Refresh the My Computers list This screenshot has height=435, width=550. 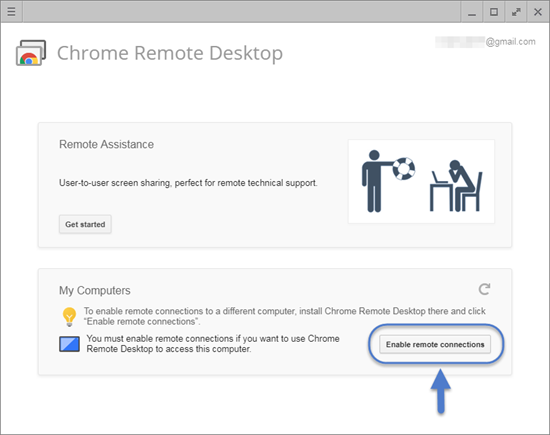(x=484, y=289)
